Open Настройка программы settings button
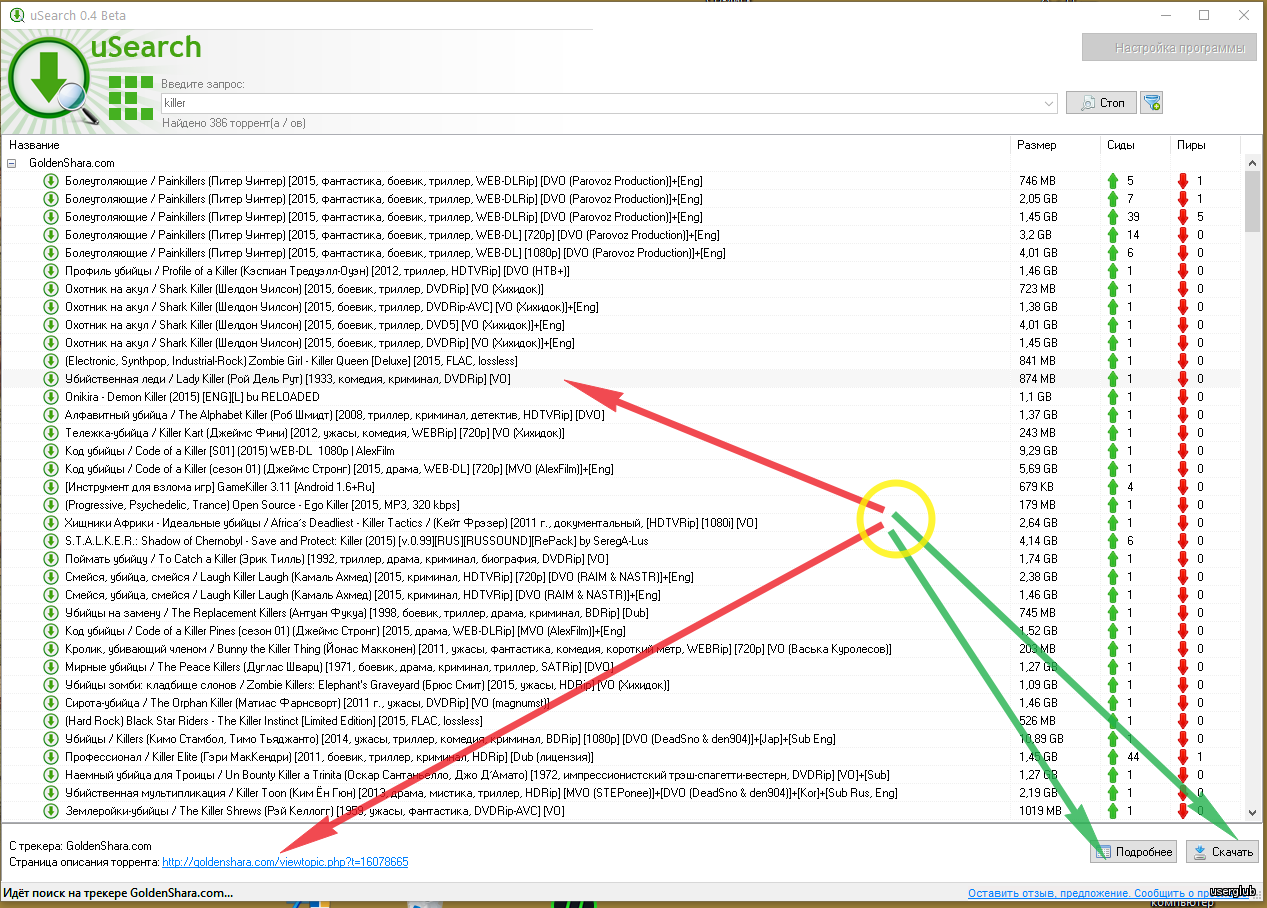 coord(1169,47)
